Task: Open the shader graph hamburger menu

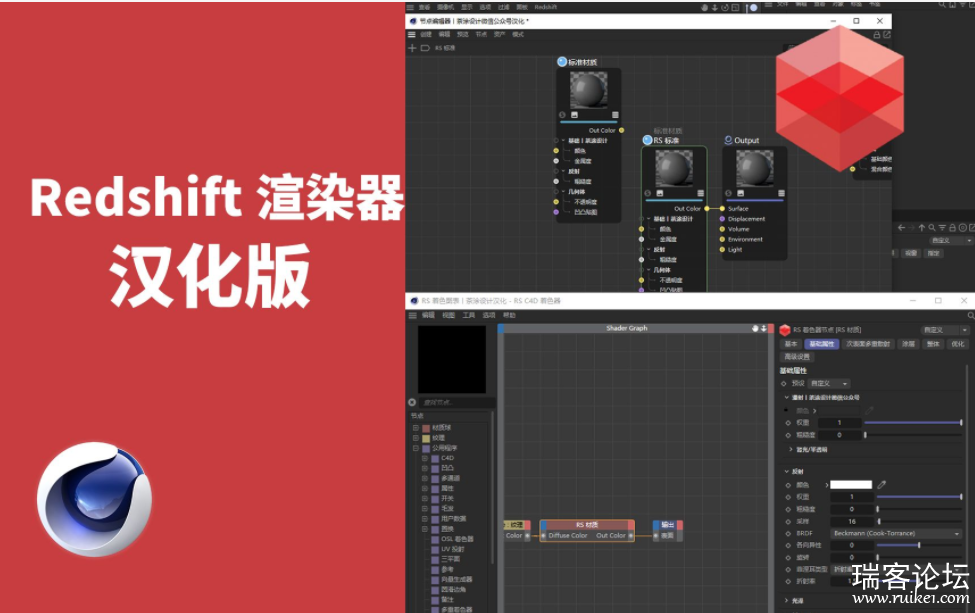Action: point(412,315)
